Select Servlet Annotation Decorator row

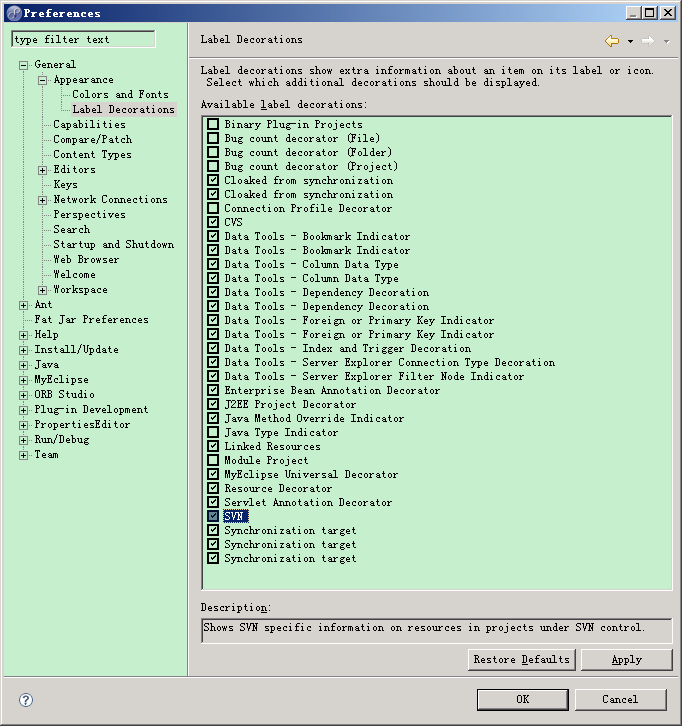308,502
